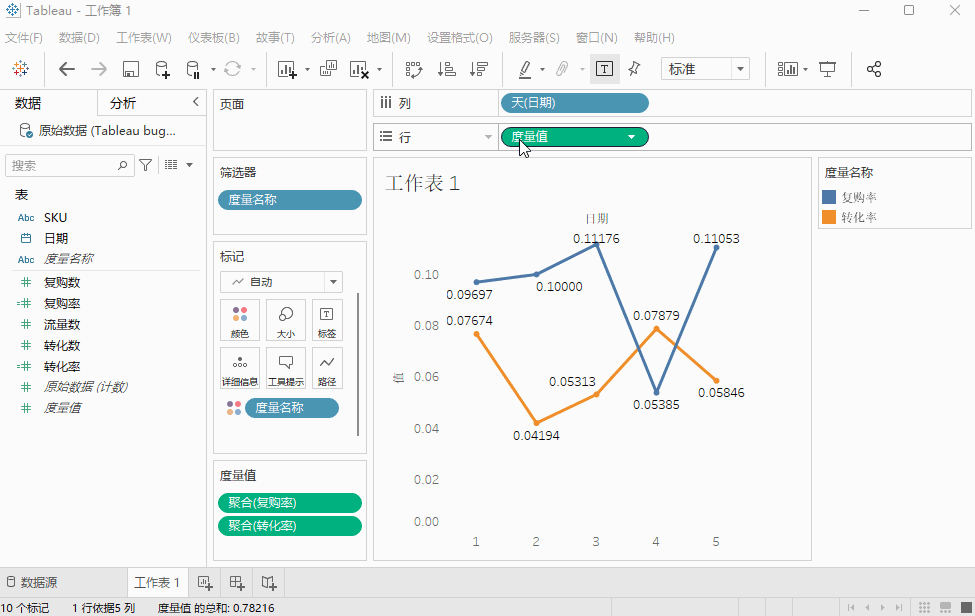975x616 pixels.
Task: Click the new worksheet tab icon at bottom
Action: click(x=205, y=582)
